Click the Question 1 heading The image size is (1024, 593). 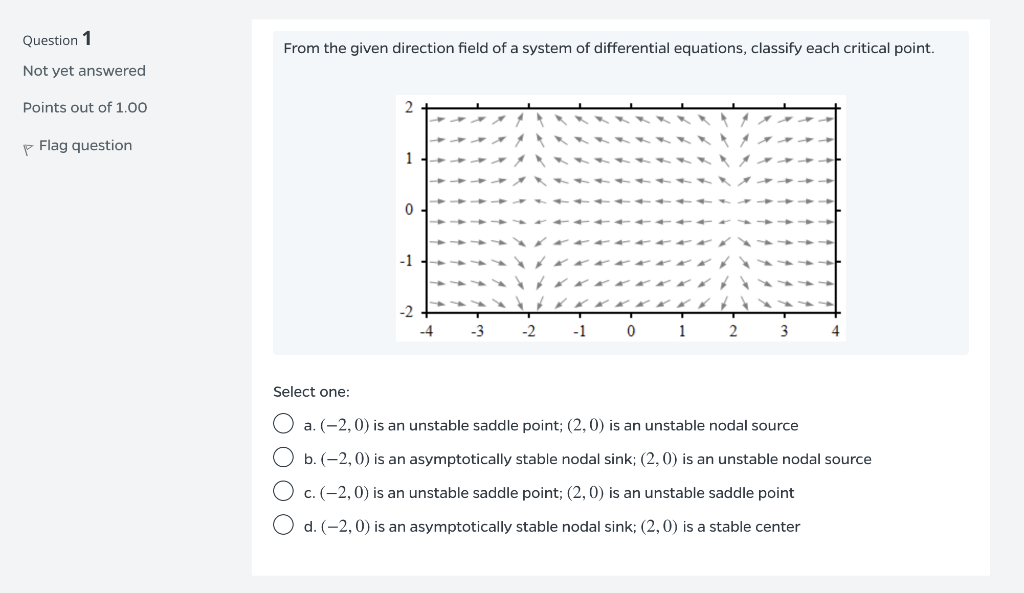(55, 40)
